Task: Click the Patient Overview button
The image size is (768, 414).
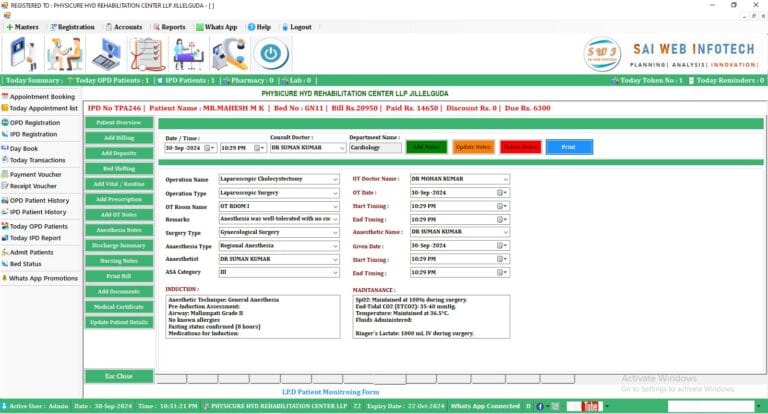Action: tap(119, 122)
